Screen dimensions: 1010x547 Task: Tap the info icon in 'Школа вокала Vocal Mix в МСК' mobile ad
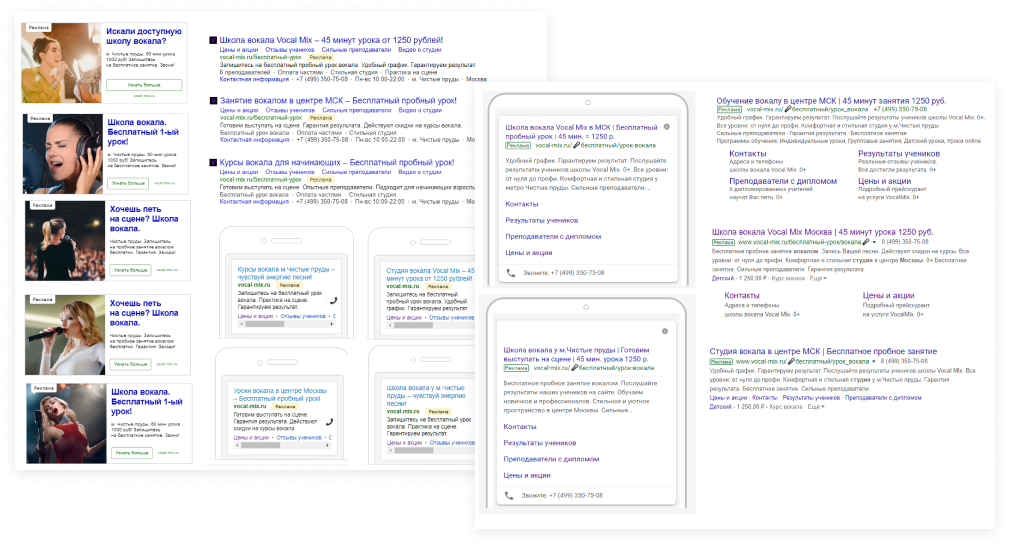tap(667, 127)
